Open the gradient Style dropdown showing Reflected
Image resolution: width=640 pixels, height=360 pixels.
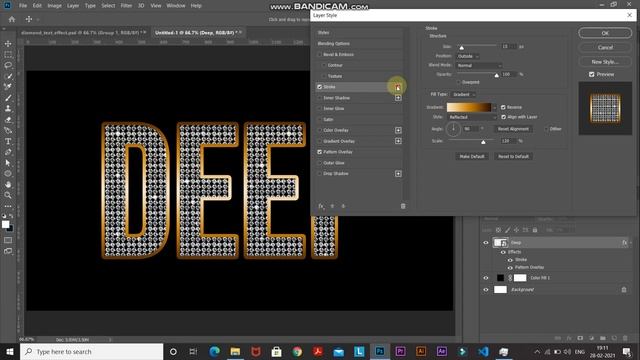(x=472, y=117)
